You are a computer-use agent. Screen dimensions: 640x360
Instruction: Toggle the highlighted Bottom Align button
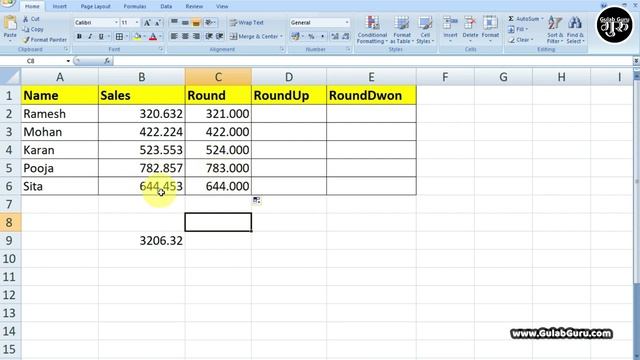[x=196, y=23]
